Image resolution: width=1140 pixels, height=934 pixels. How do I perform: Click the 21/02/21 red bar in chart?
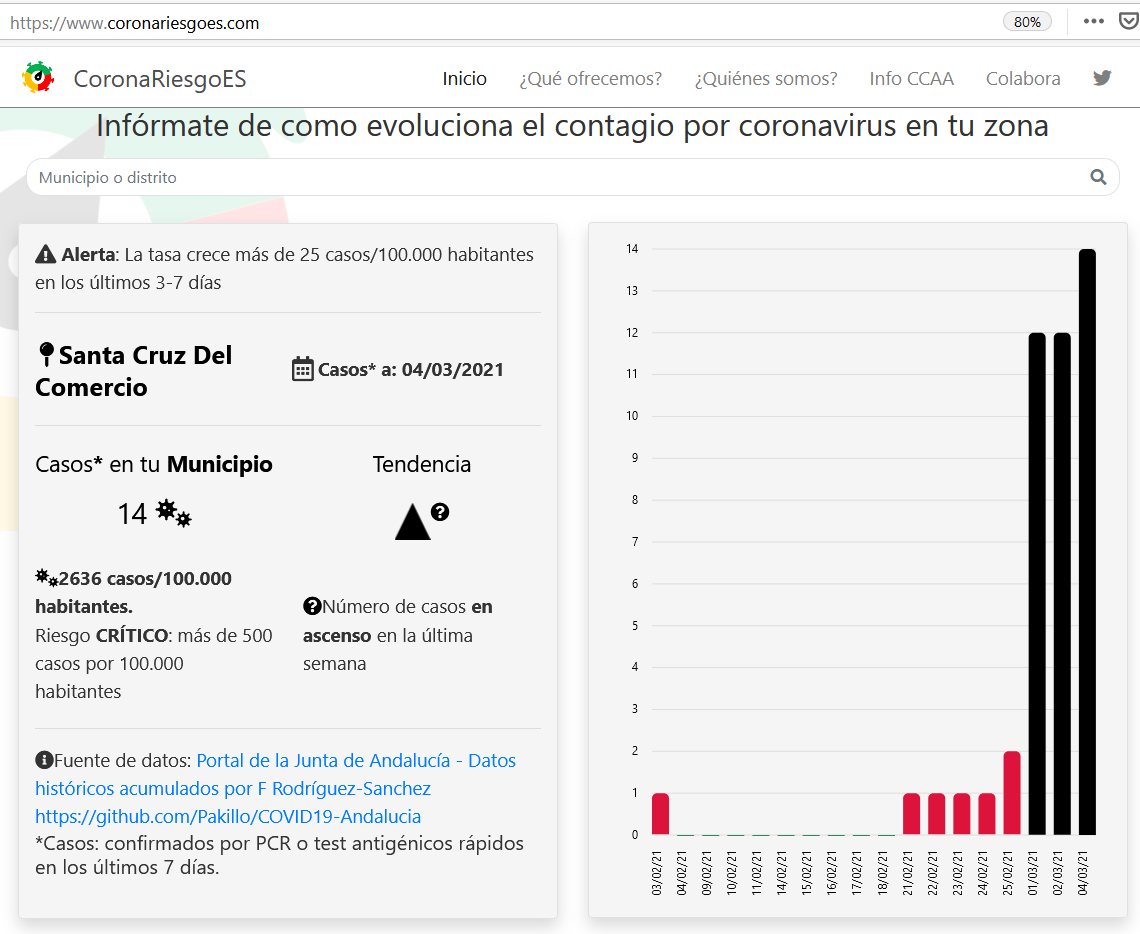(x=911, y=814)
